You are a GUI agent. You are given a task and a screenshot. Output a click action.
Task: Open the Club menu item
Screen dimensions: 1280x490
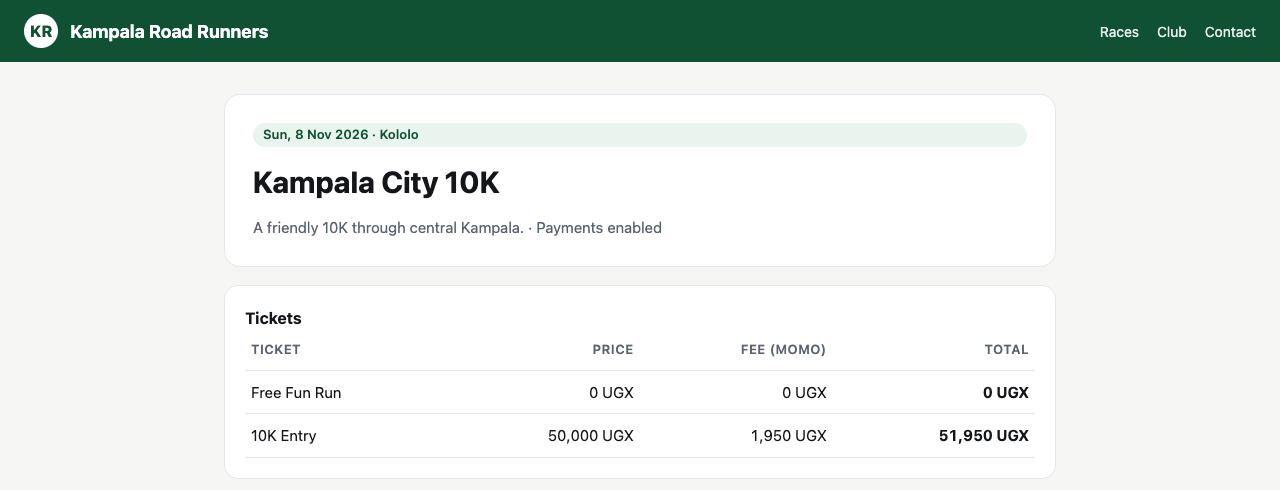1172,32
